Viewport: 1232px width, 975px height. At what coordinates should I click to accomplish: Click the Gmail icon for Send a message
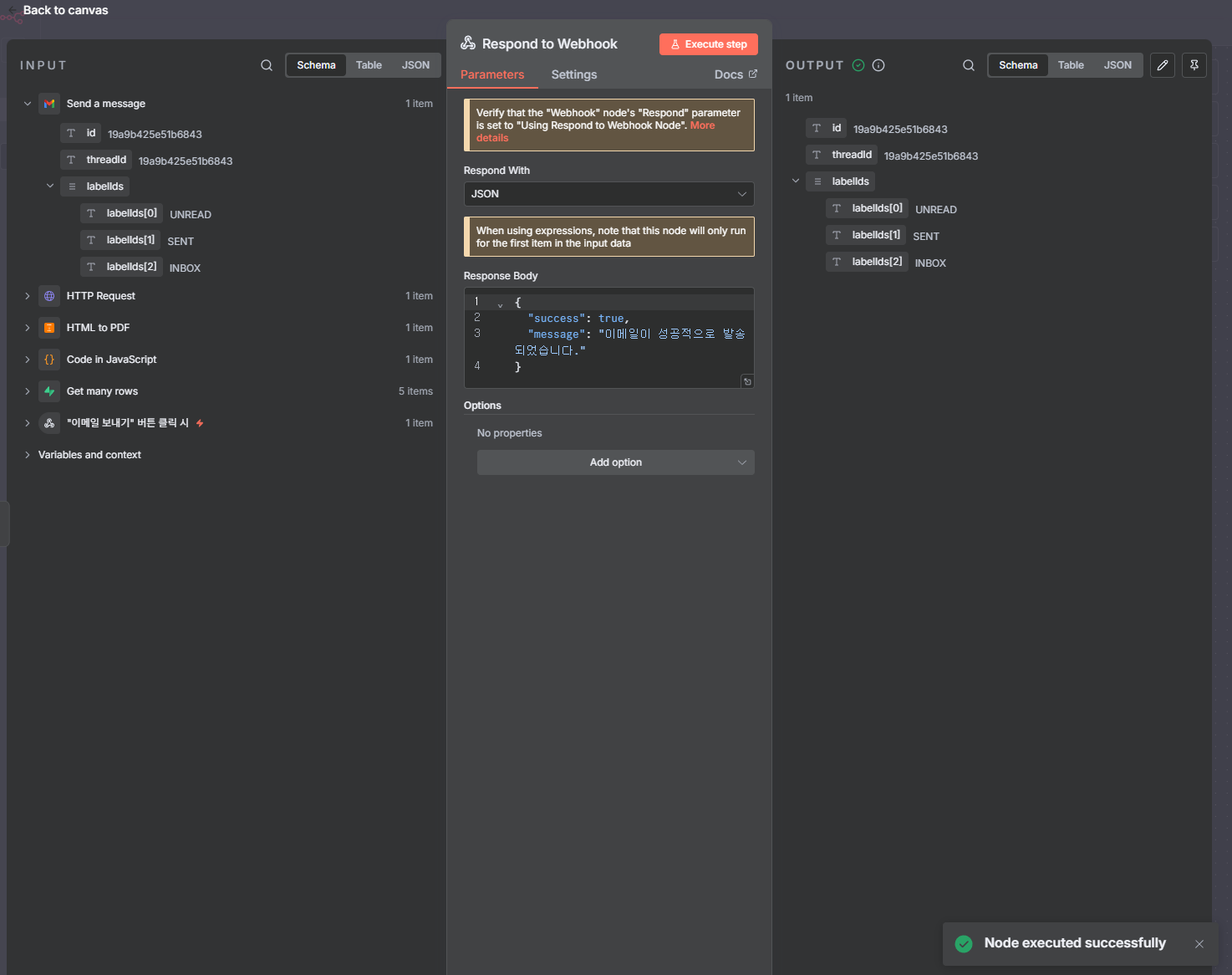pos(49,104)
